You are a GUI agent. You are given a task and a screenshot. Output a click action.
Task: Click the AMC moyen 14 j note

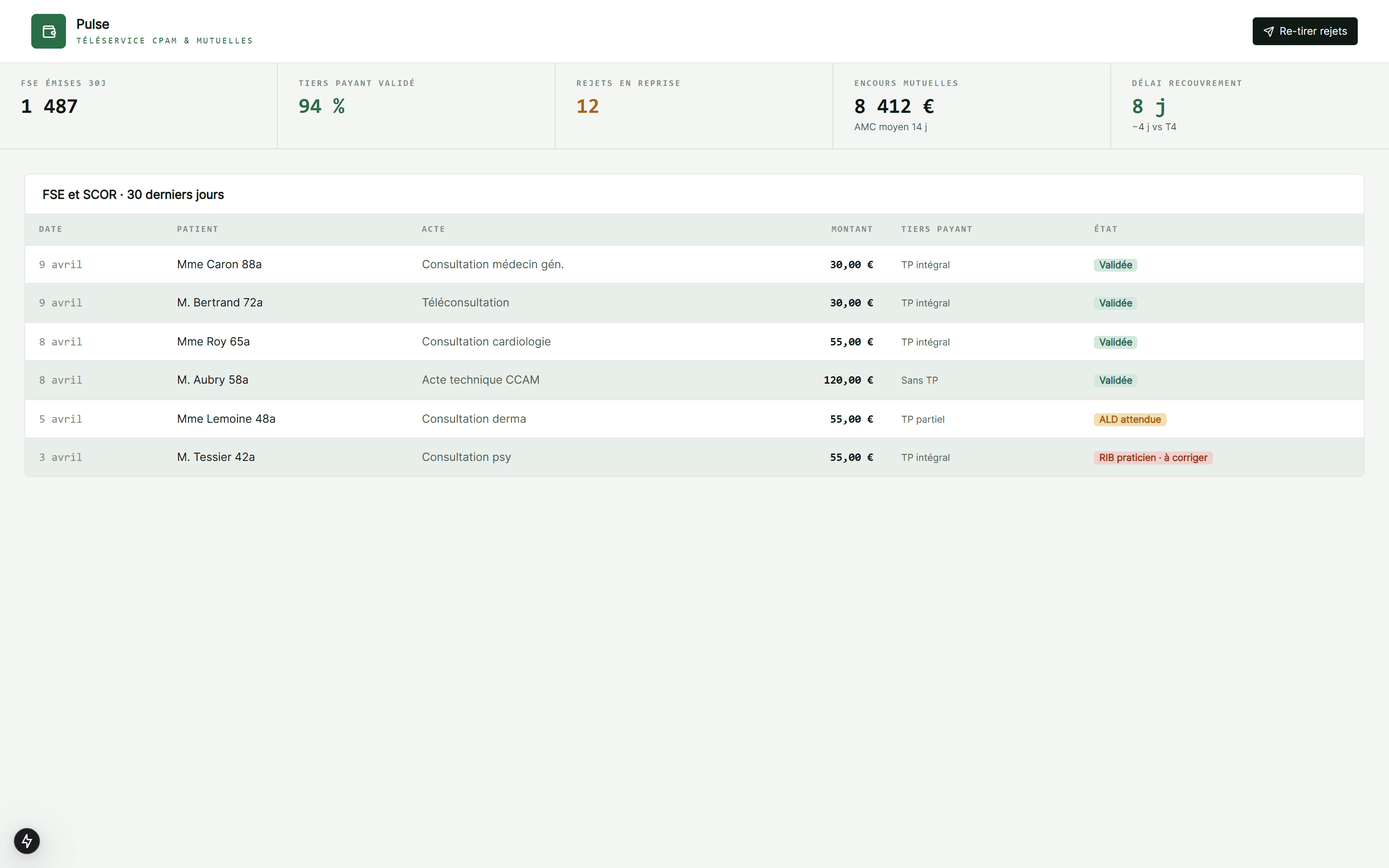pyautogui.click(x=890, y=127)
